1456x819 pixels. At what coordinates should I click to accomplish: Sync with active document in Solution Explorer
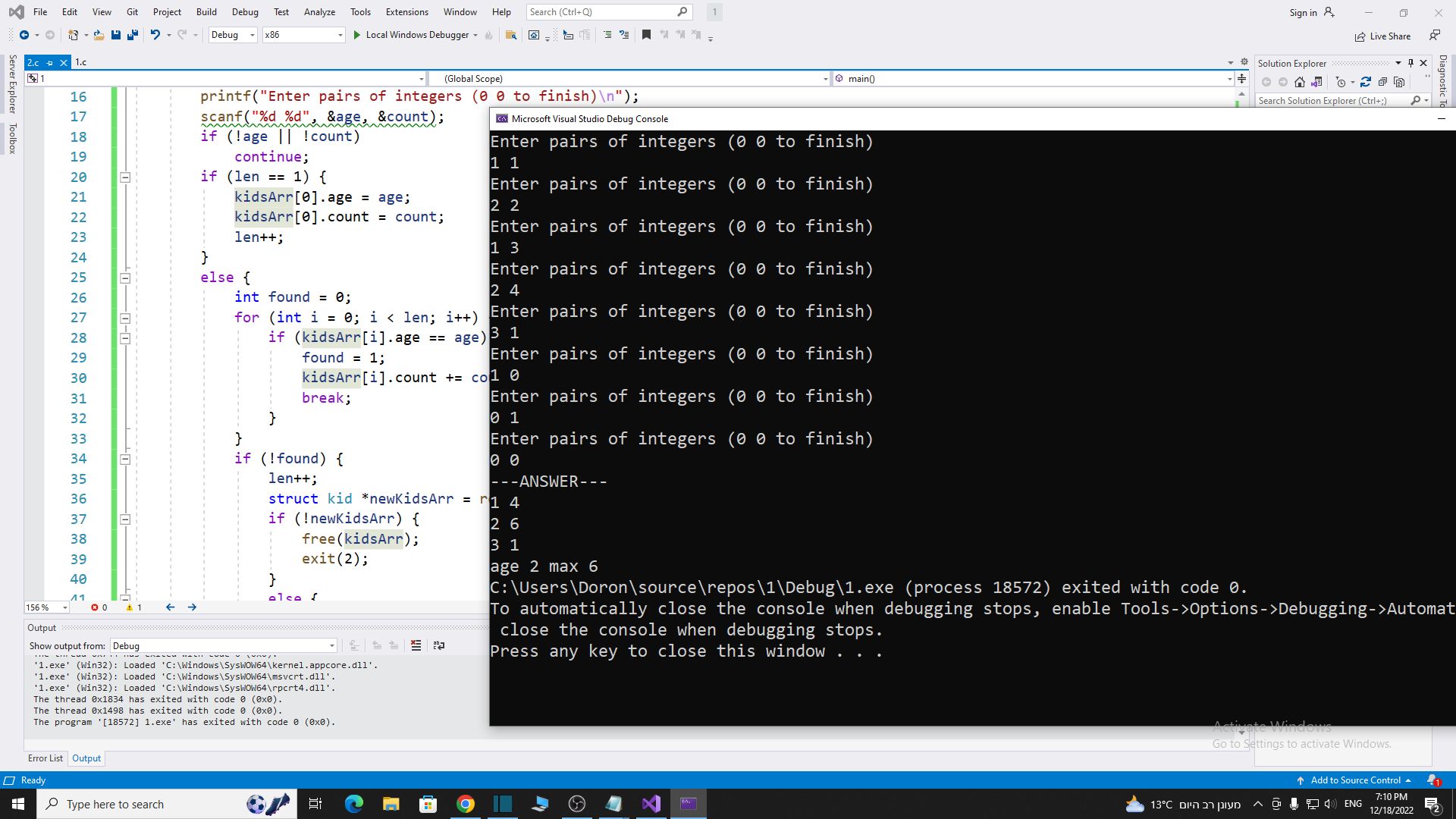point(1366,82)
